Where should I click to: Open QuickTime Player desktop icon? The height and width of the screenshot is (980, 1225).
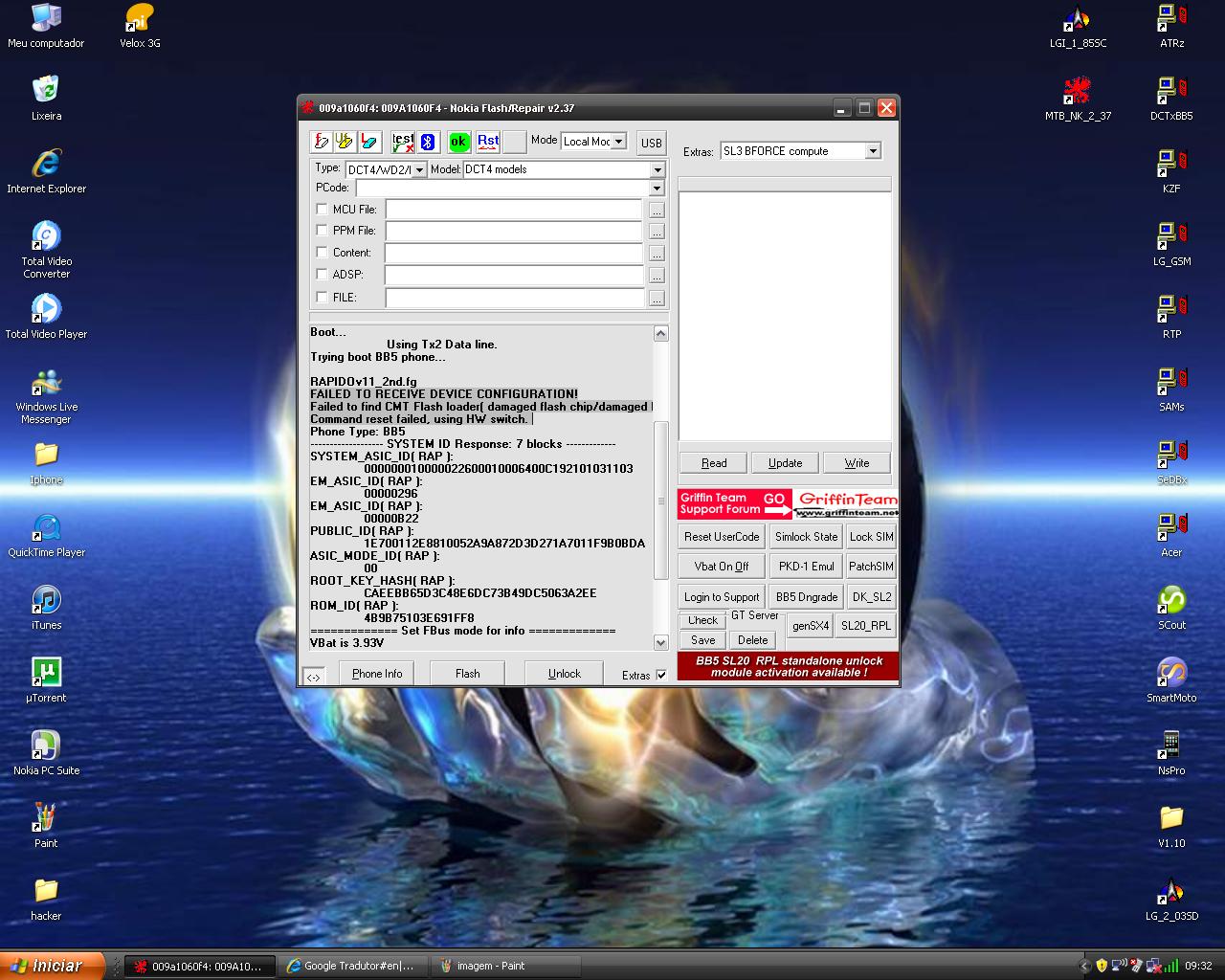pos(46,535)
